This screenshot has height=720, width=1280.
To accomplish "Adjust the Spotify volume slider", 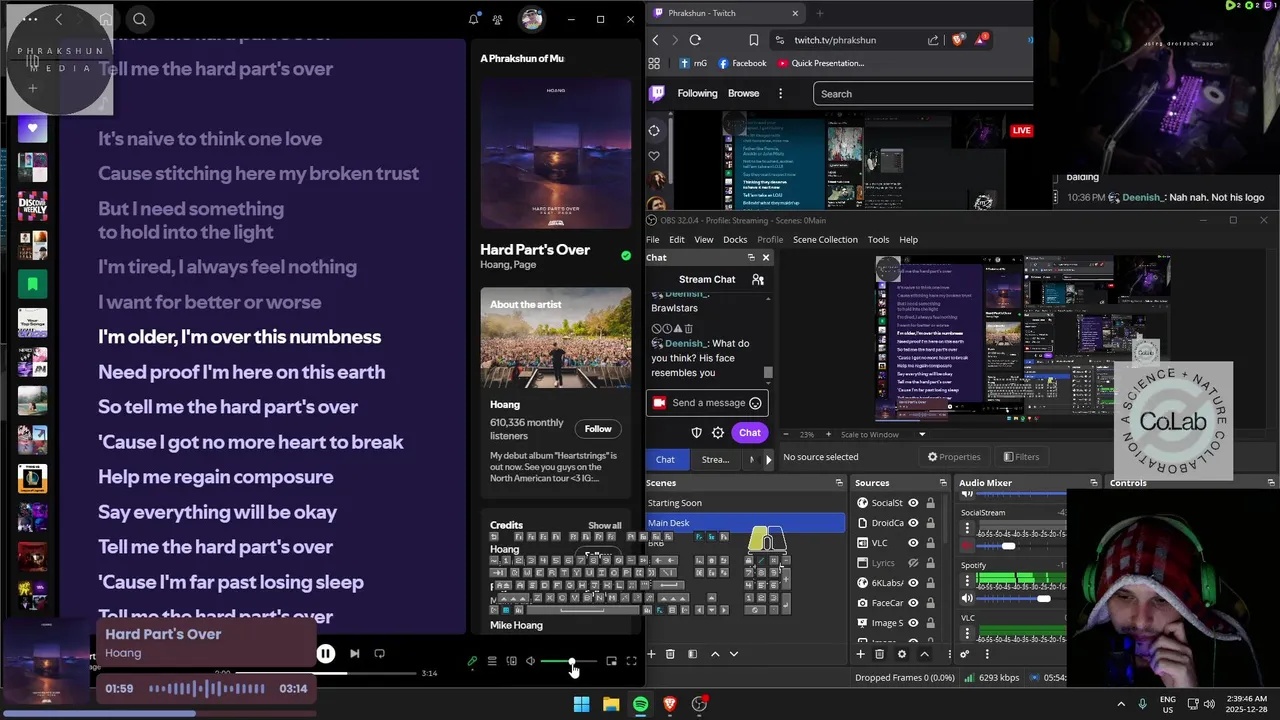I will 569,661.
